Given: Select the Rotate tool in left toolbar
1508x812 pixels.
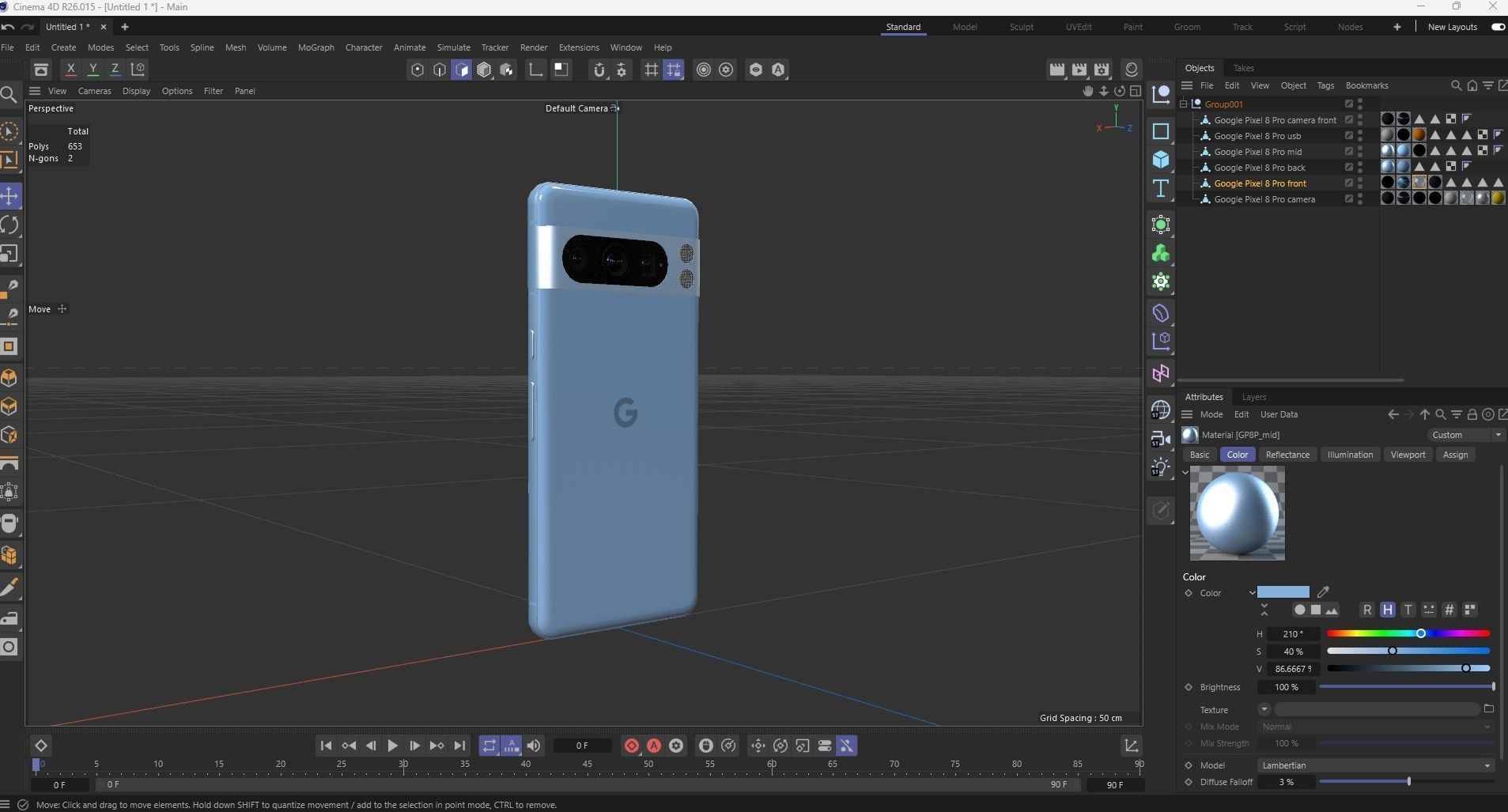Looking at the screenshot, I should point(9,225).
